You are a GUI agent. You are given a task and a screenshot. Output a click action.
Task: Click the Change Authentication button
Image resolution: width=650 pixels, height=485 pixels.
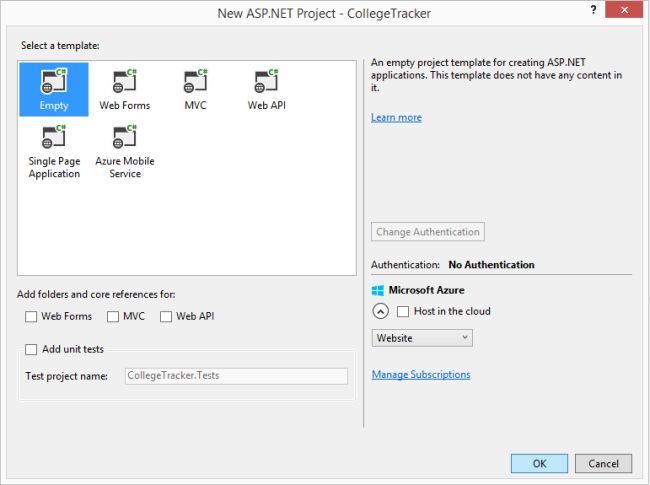click(428, 232)
